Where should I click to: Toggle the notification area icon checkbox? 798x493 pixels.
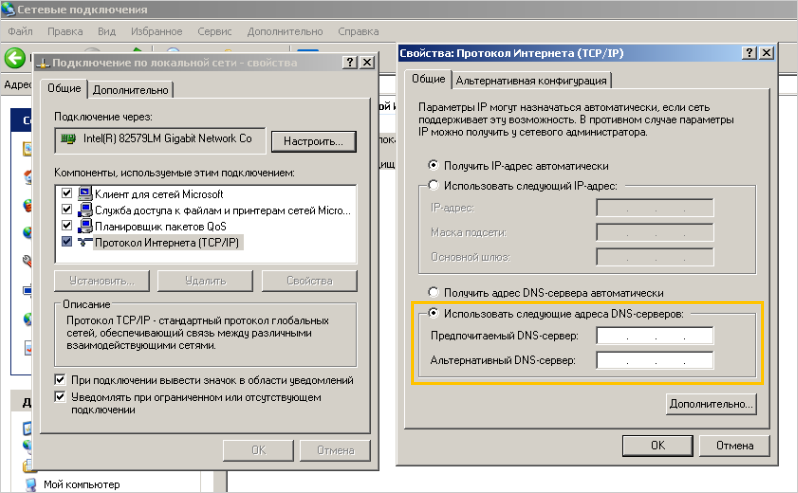(x=59, y=381)
